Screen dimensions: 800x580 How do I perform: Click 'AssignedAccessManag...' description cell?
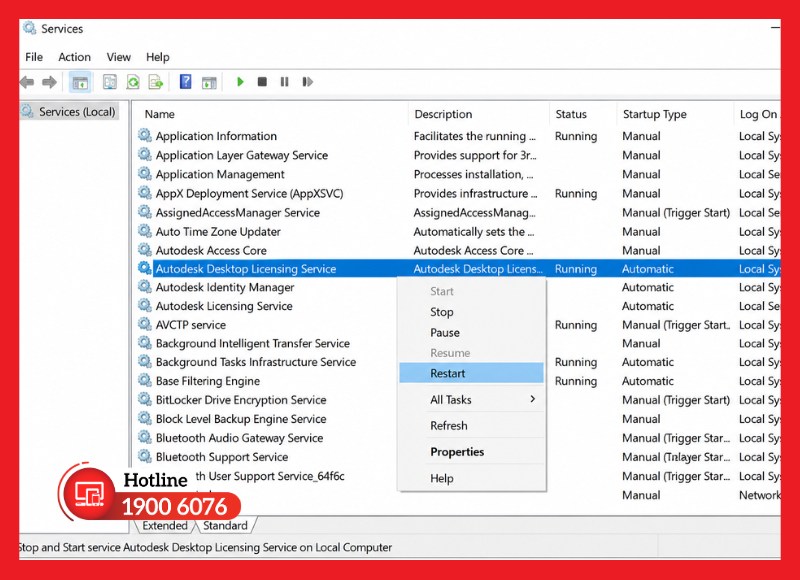click(x=474, y=213)
